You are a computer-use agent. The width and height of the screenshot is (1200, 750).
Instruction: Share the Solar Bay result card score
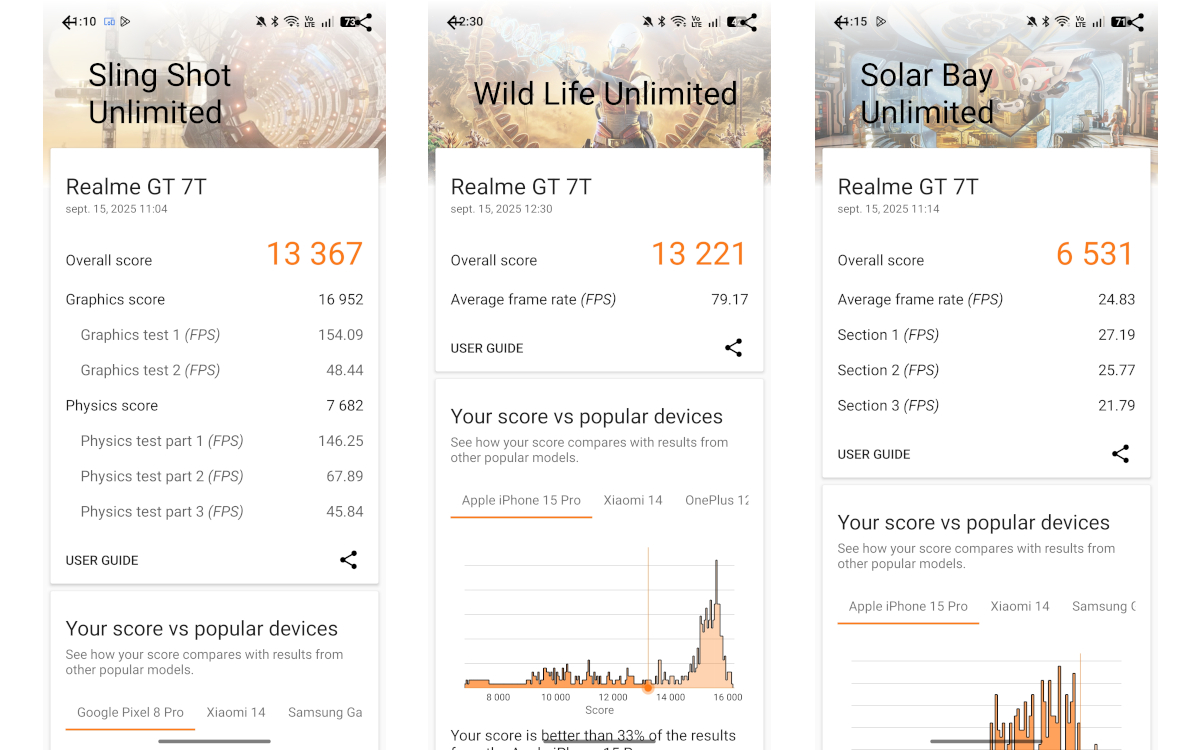(x=1120, y=454)
